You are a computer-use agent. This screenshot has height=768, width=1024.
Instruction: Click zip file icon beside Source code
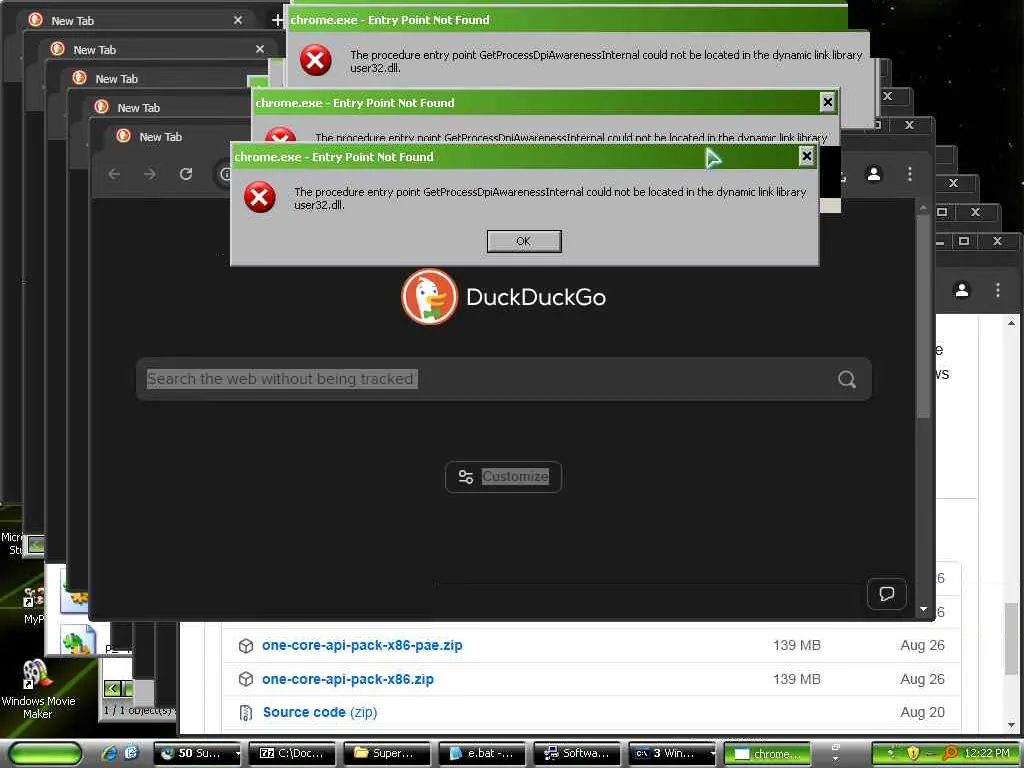[x=246, y=712]
